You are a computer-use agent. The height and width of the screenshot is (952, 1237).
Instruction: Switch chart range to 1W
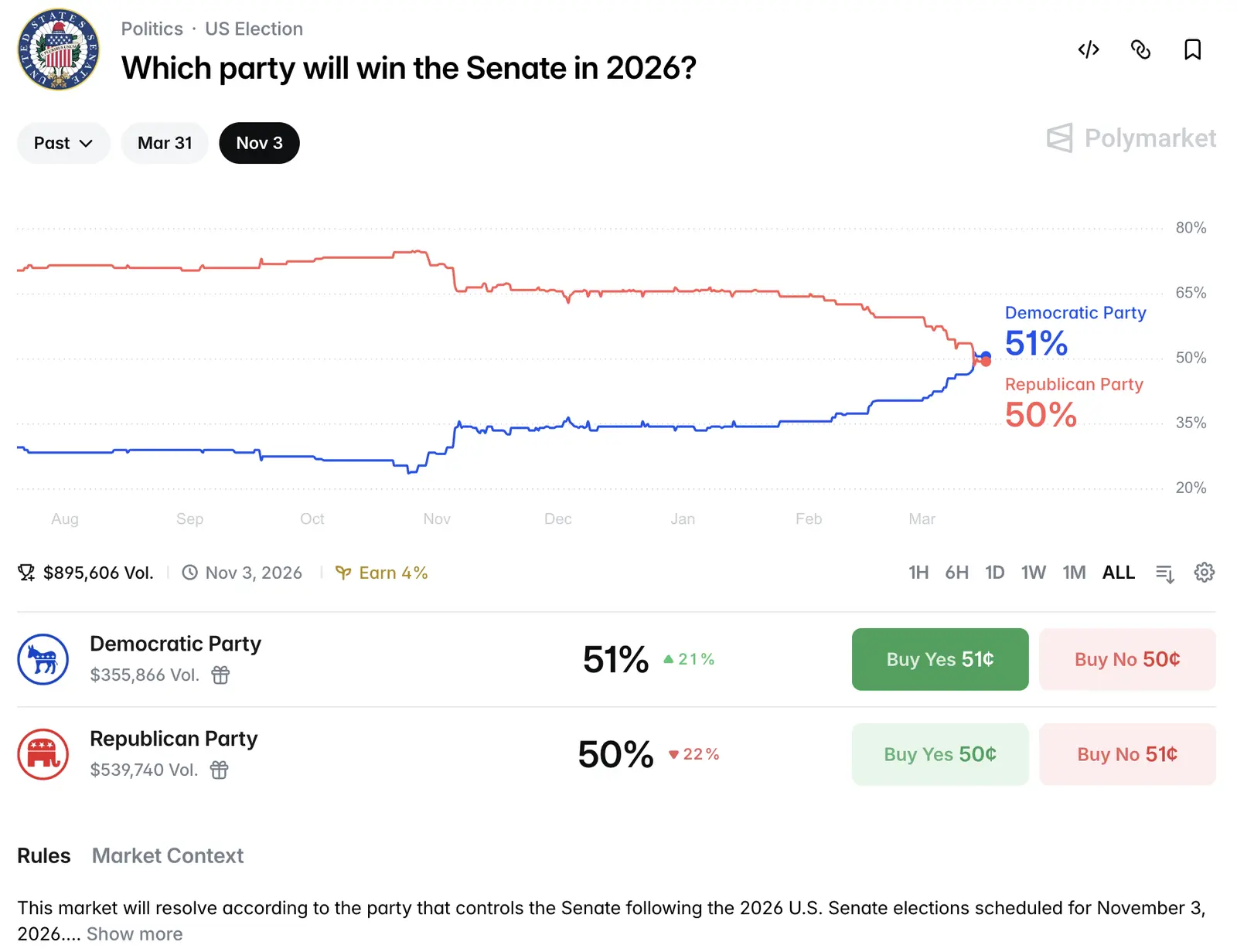(x=1033, y=573)
